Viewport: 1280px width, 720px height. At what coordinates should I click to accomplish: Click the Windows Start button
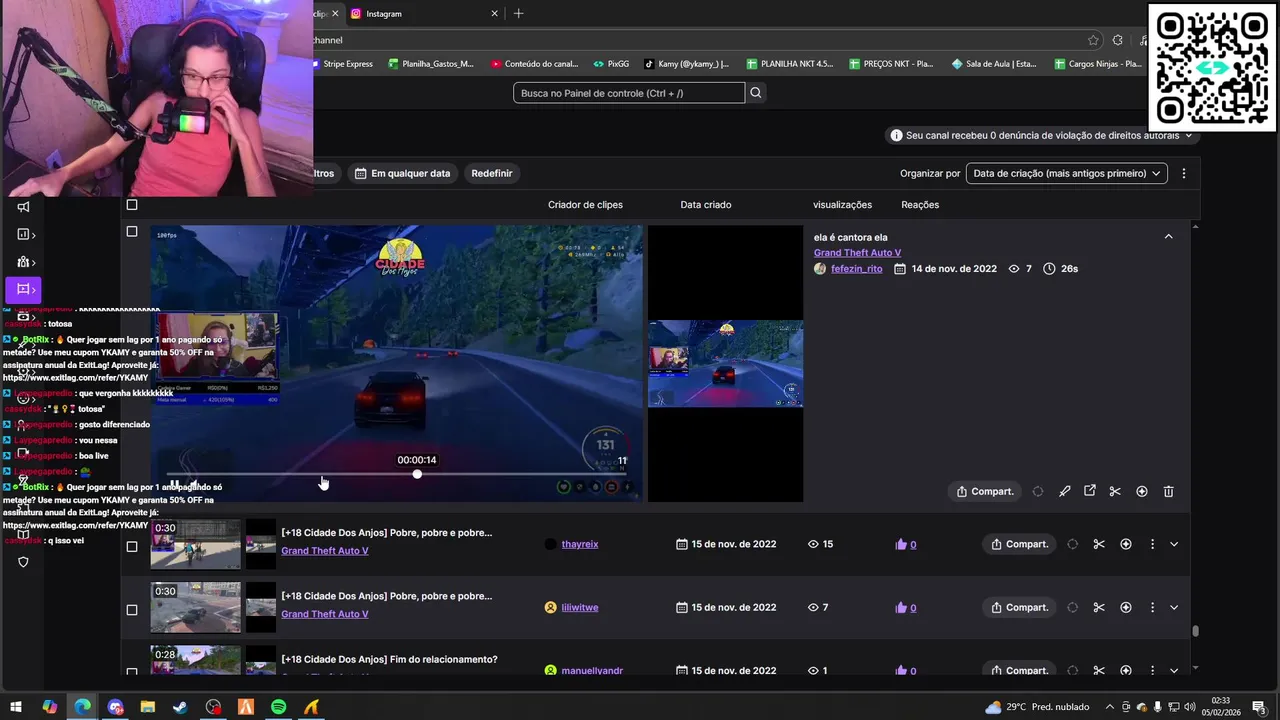tap(16, 707)
